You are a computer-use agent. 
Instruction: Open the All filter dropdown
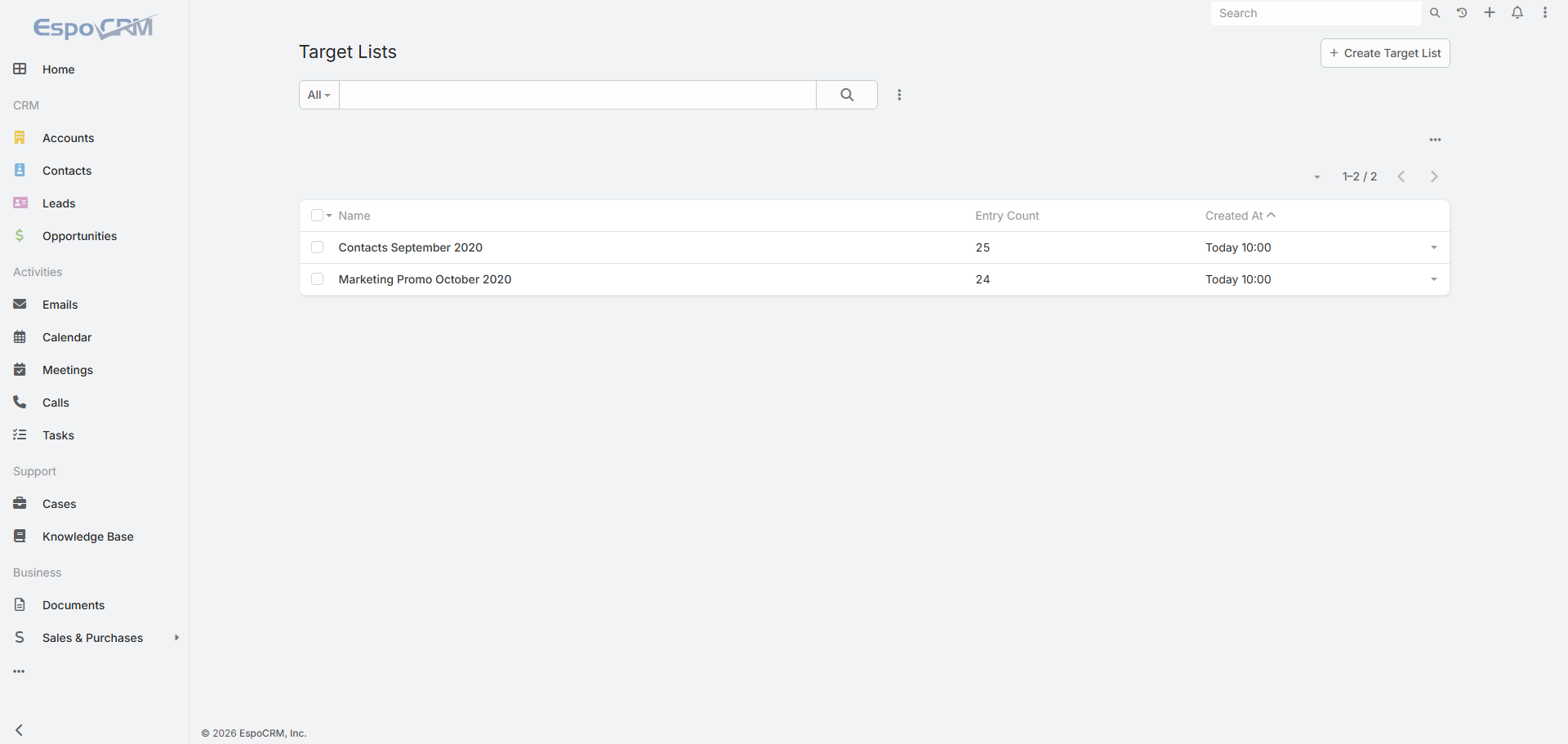pyautogui.click(x=319, y=95)
